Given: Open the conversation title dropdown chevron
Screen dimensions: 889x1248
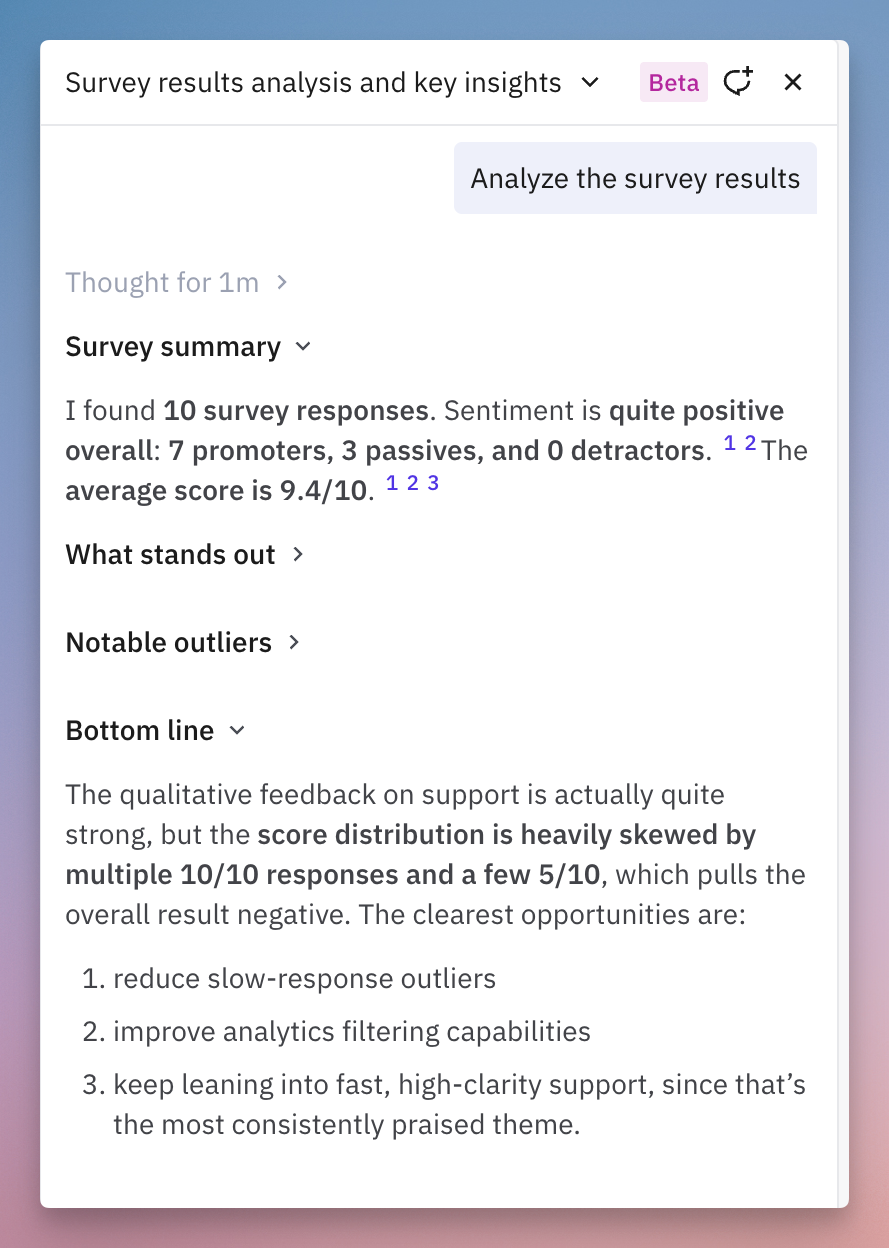Looking at the screenshot, I should coord(590,82).
